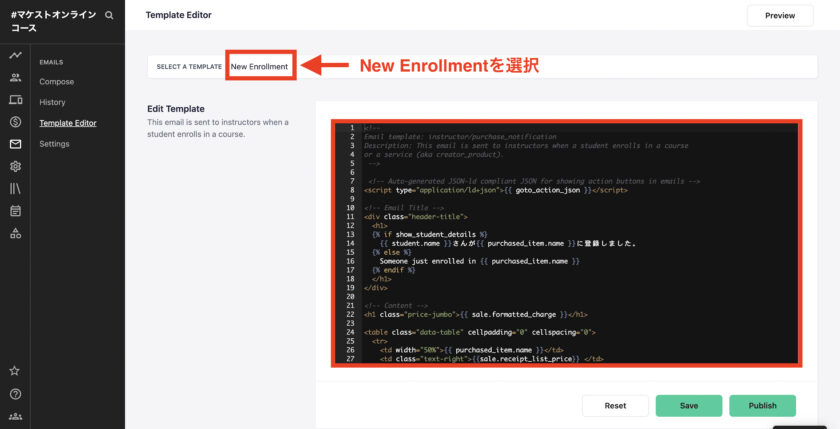The height and width of the screenshot is (429, 840).
Task: Open the search icon beside the school name
Action: tap(109, 15)
